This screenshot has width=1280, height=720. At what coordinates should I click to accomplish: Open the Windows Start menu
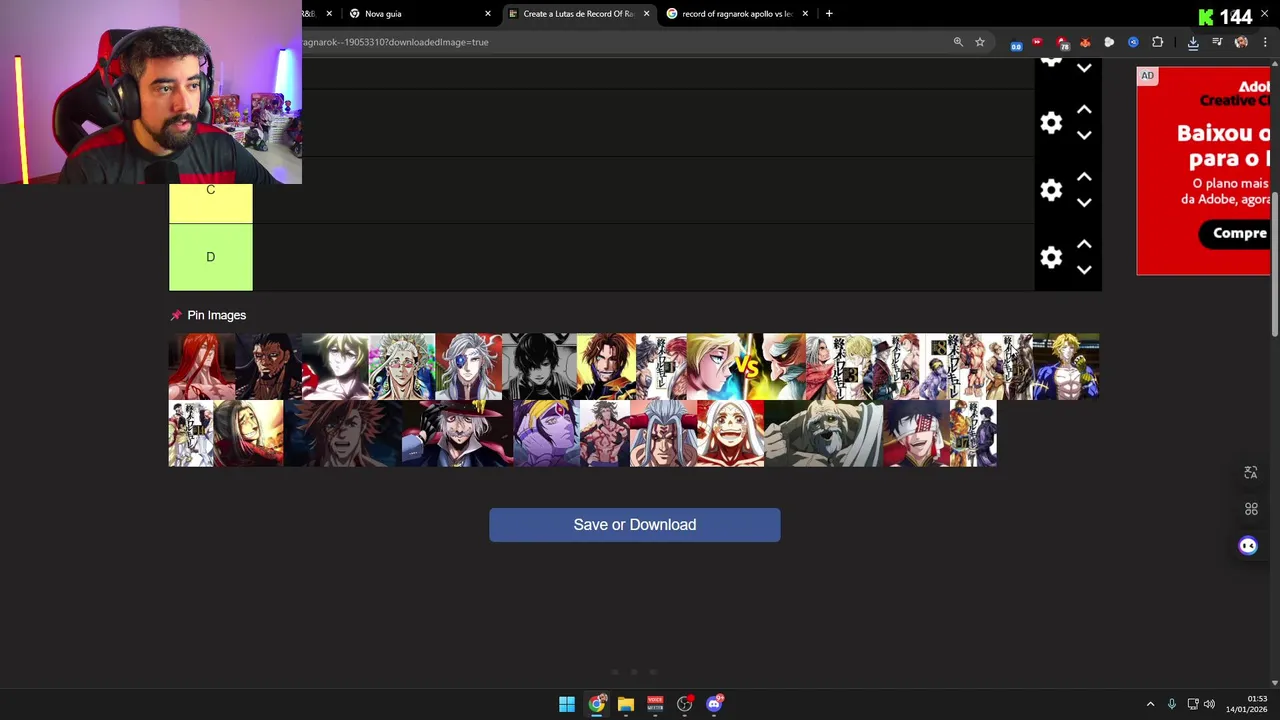(x=567, y=704)
